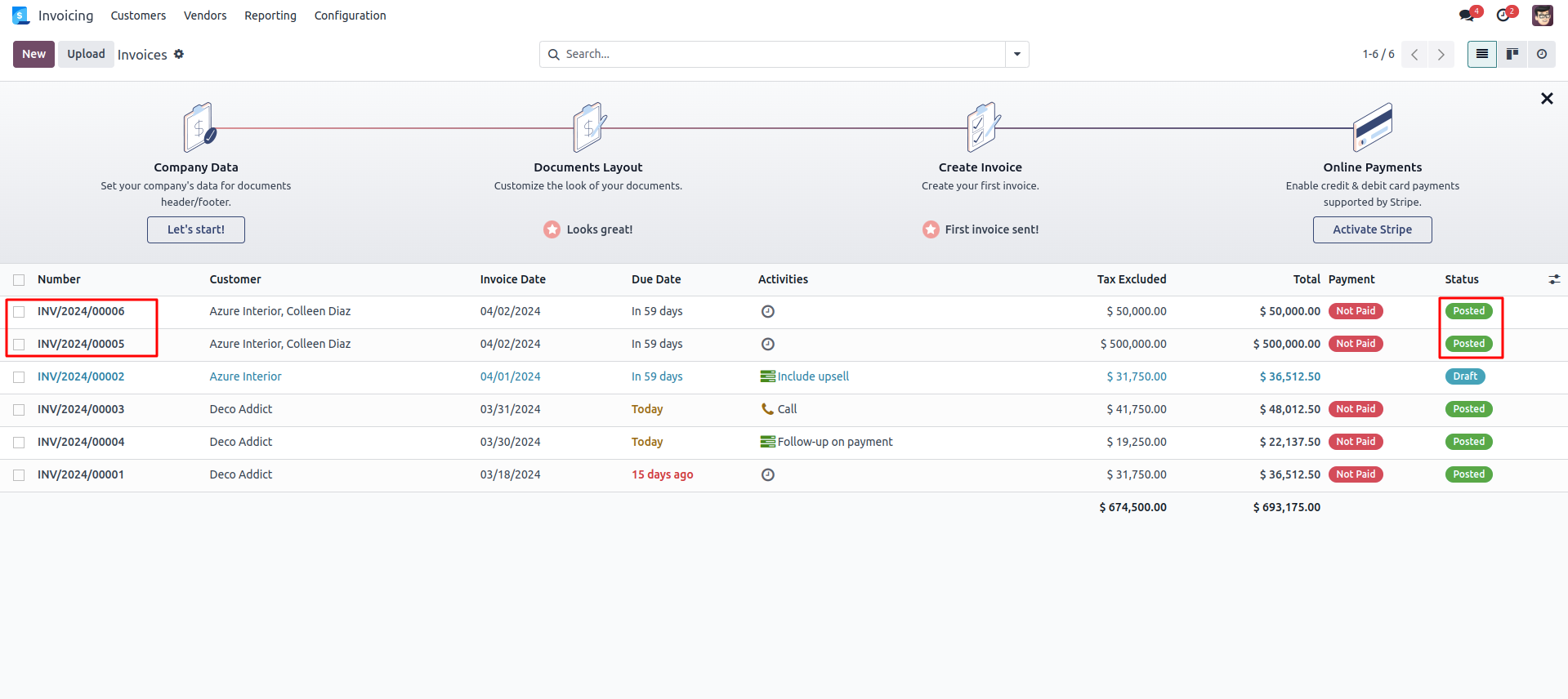Open the Vendors menu
Screen dimensions: 1568x699
pos(205,16)
